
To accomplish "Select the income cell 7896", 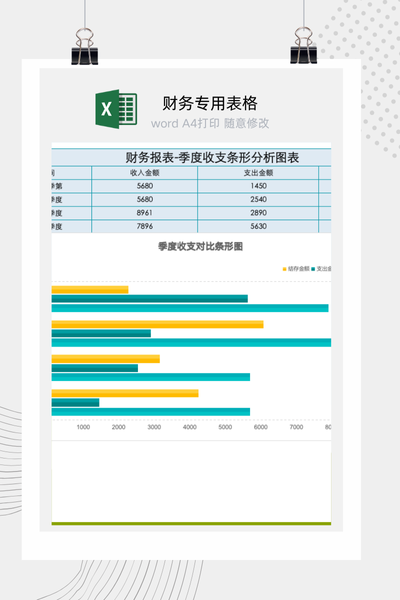I will click(x=145, y=226).
